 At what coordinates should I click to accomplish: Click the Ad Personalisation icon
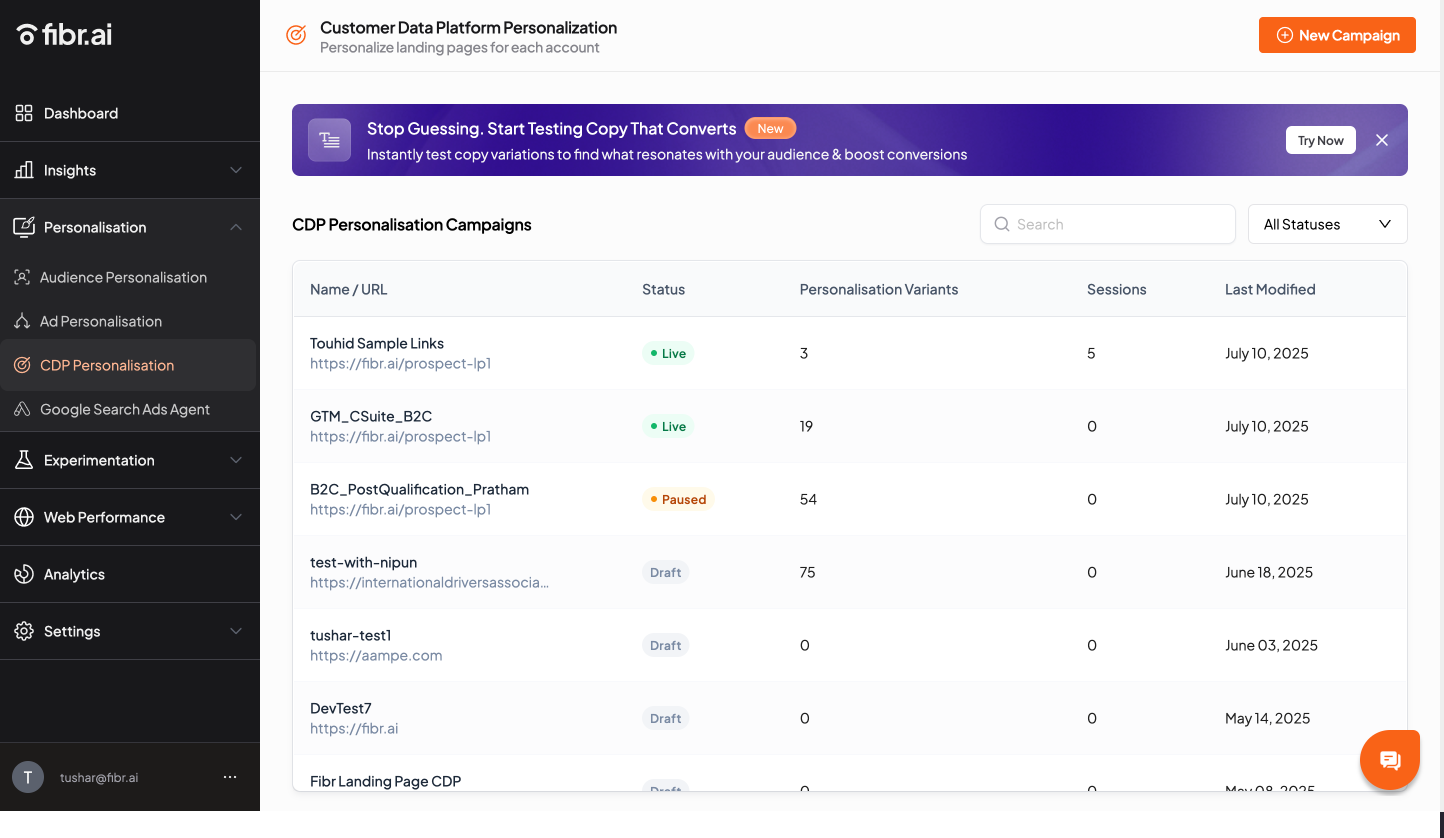22,321
